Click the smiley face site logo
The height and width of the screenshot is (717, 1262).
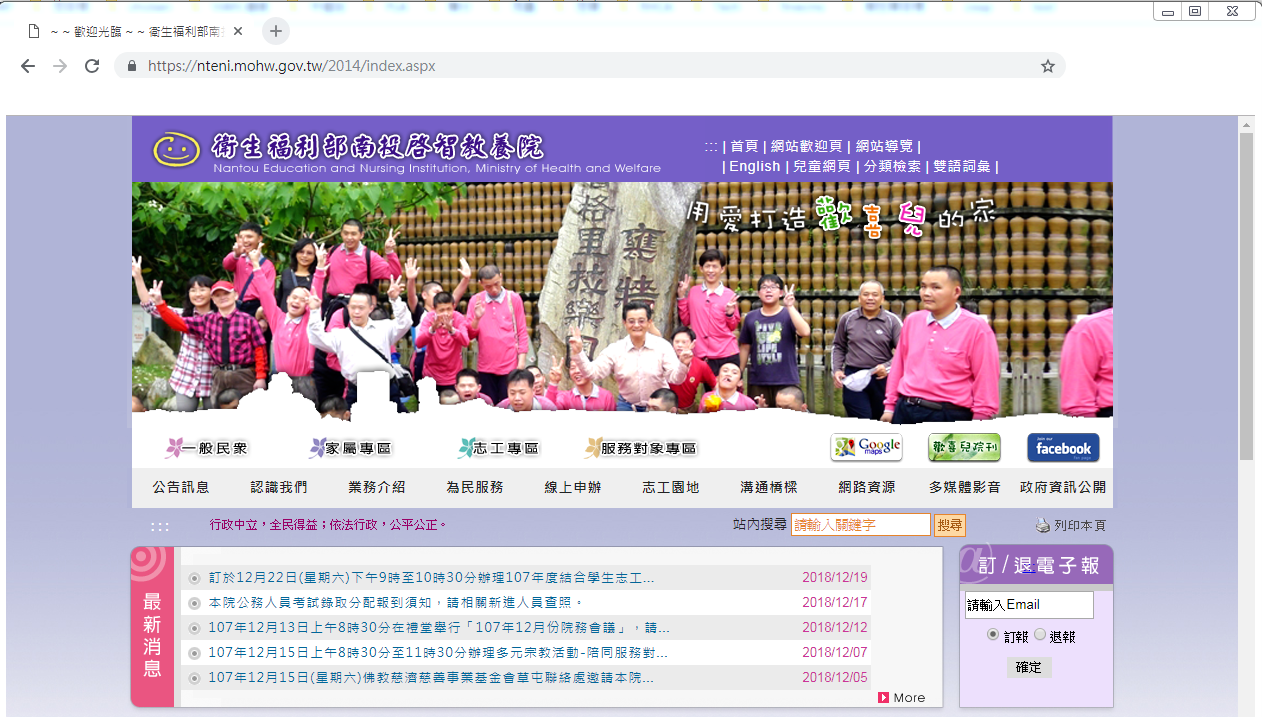(x=176, y=150)
